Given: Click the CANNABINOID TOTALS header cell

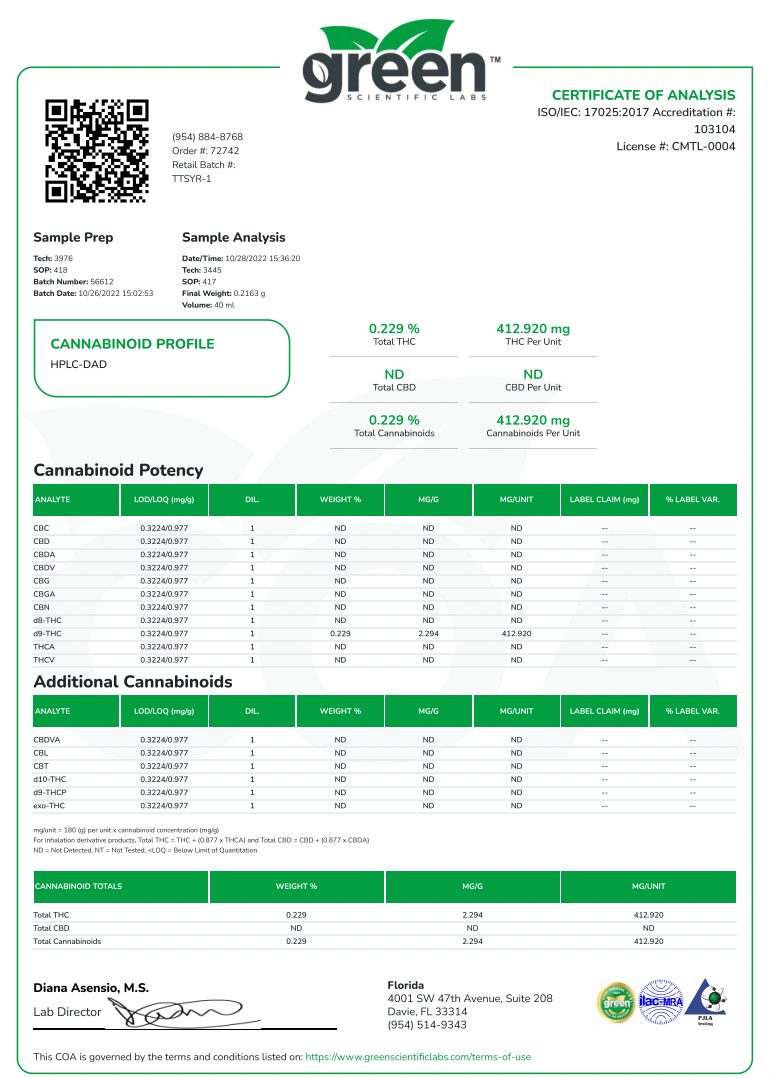Looking at the screenshot, I should click(78, 886).
